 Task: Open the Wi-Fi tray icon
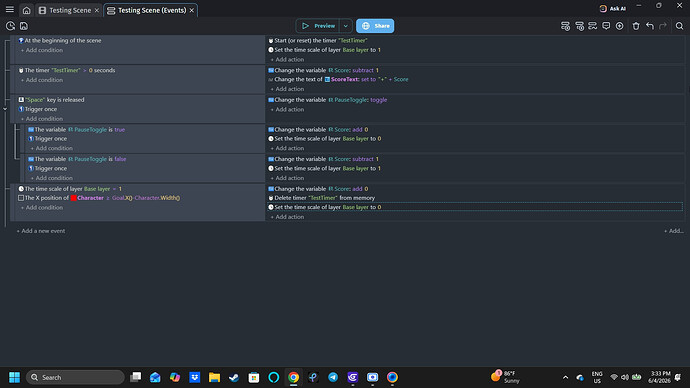614,377
